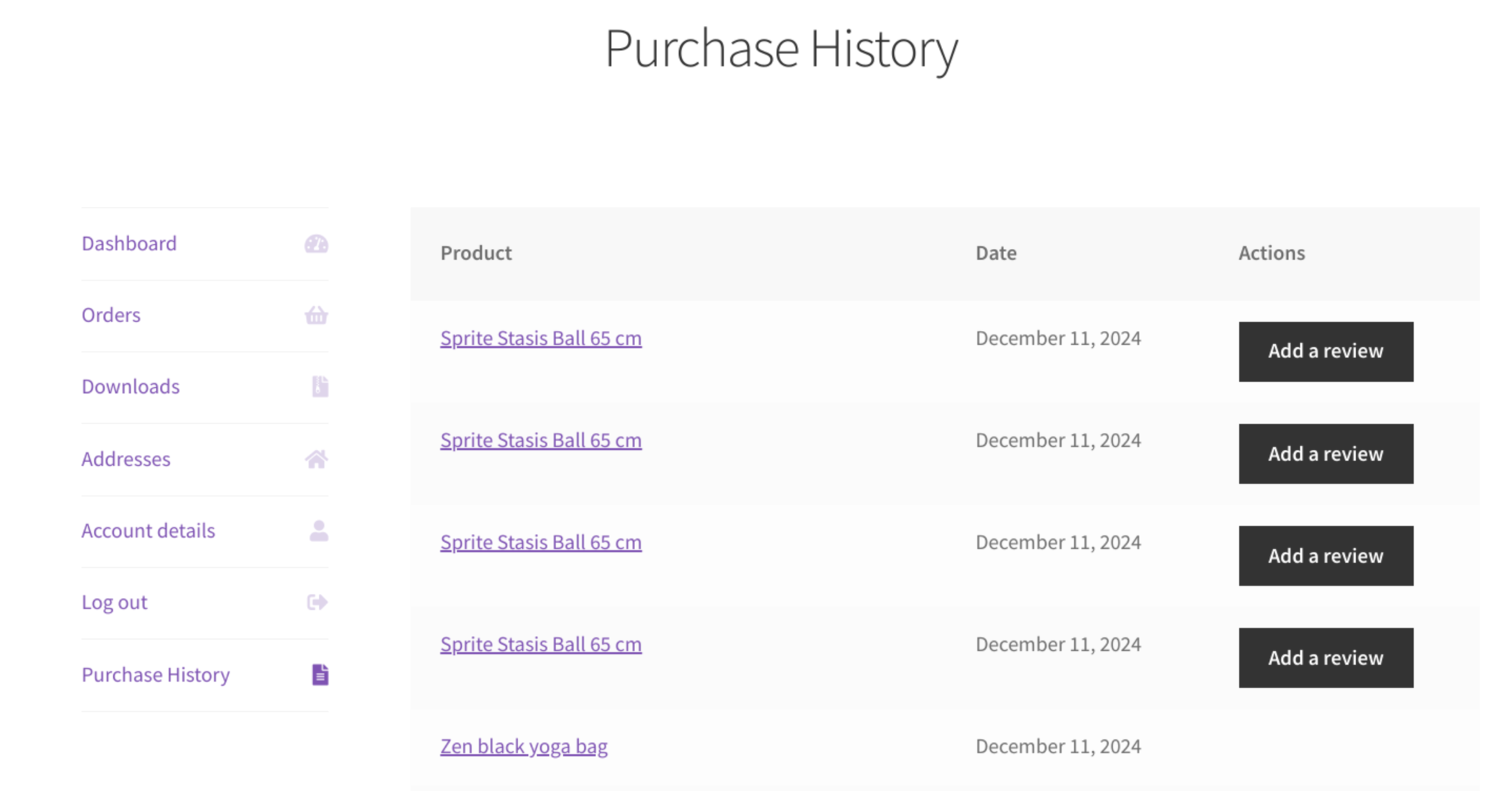This screenshot has height=791, width=1512.
Task: Open Account details page
Action: 148,531
